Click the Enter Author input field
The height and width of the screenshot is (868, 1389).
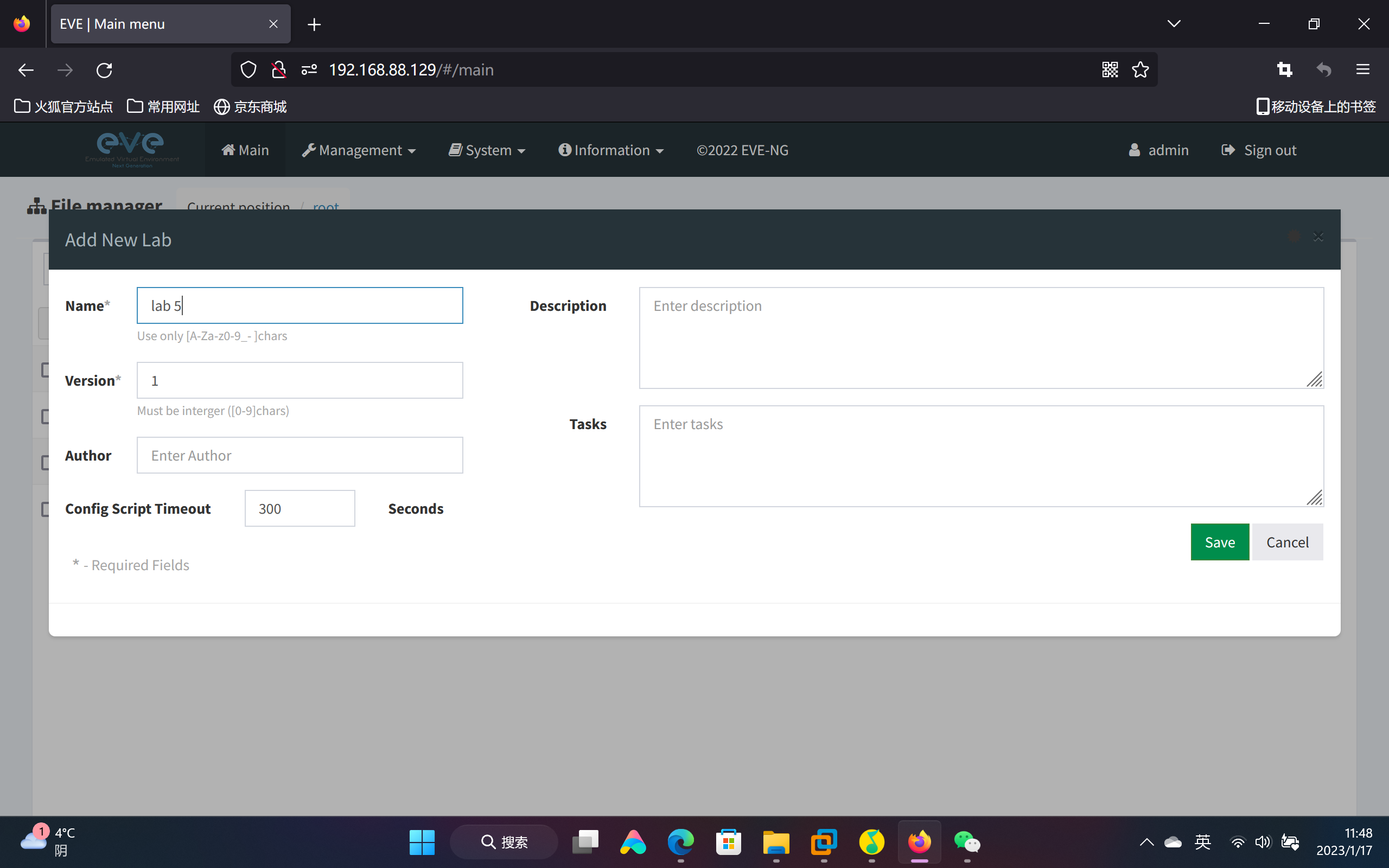pyautogui.click(x=300, y=455)
